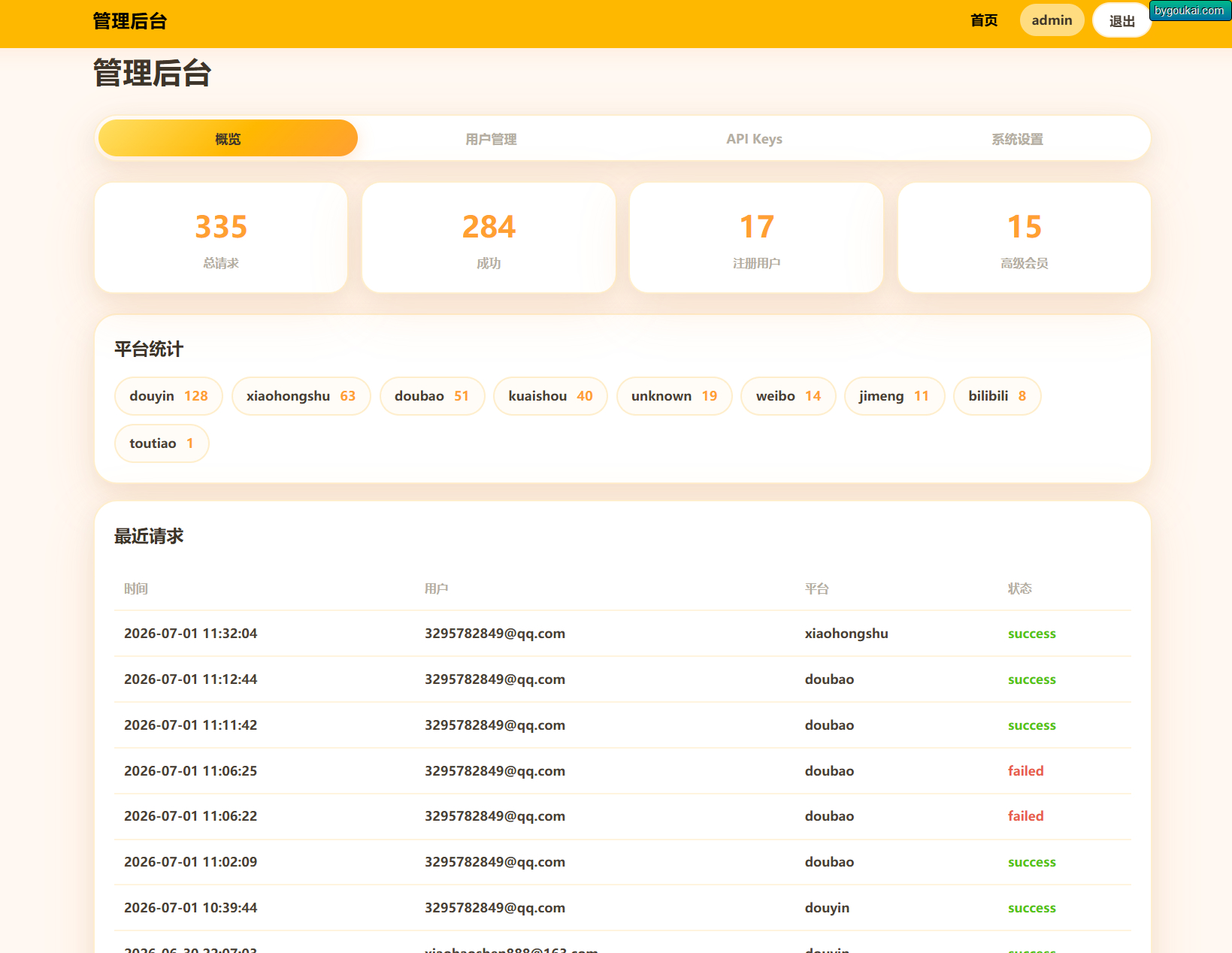Select the doubao 51 platform chip
1232x953 pixels.
[x=432, y=396]
